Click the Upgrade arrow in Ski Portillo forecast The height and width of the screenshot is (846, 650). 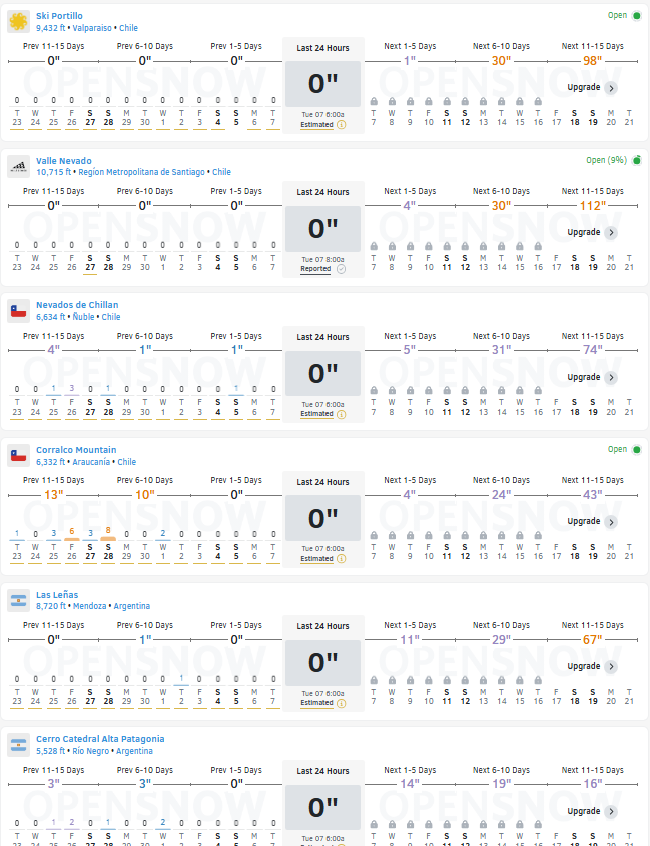611,88
